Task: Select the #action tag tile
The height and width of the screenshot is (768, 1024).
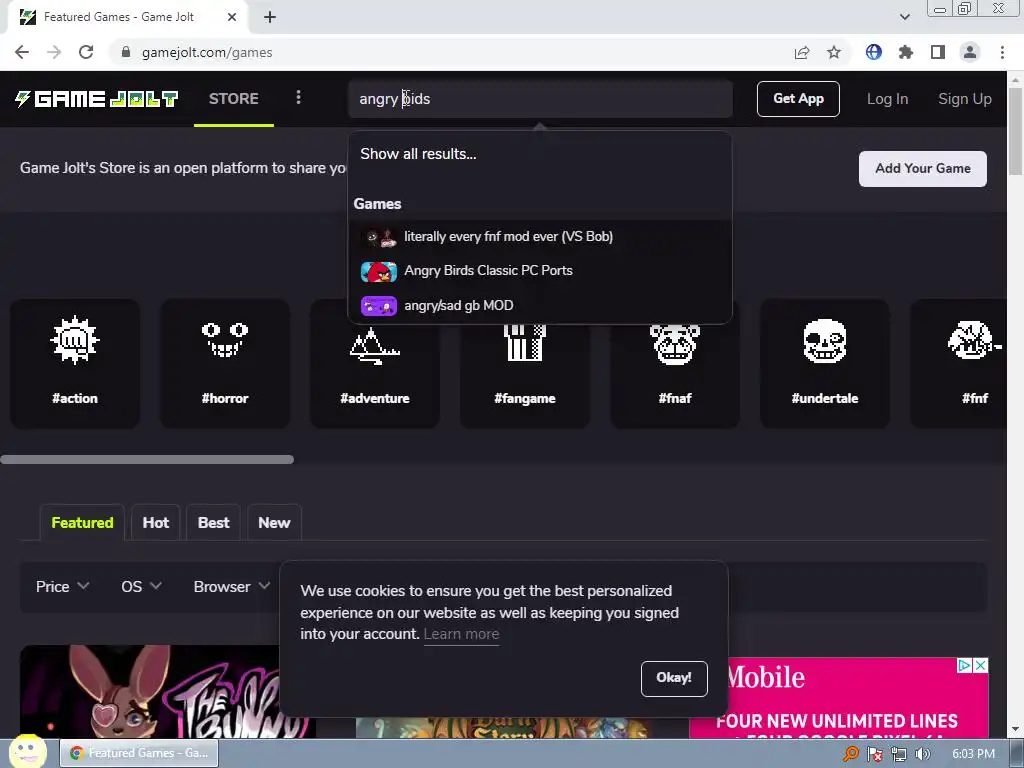Action: click(75, 364)
